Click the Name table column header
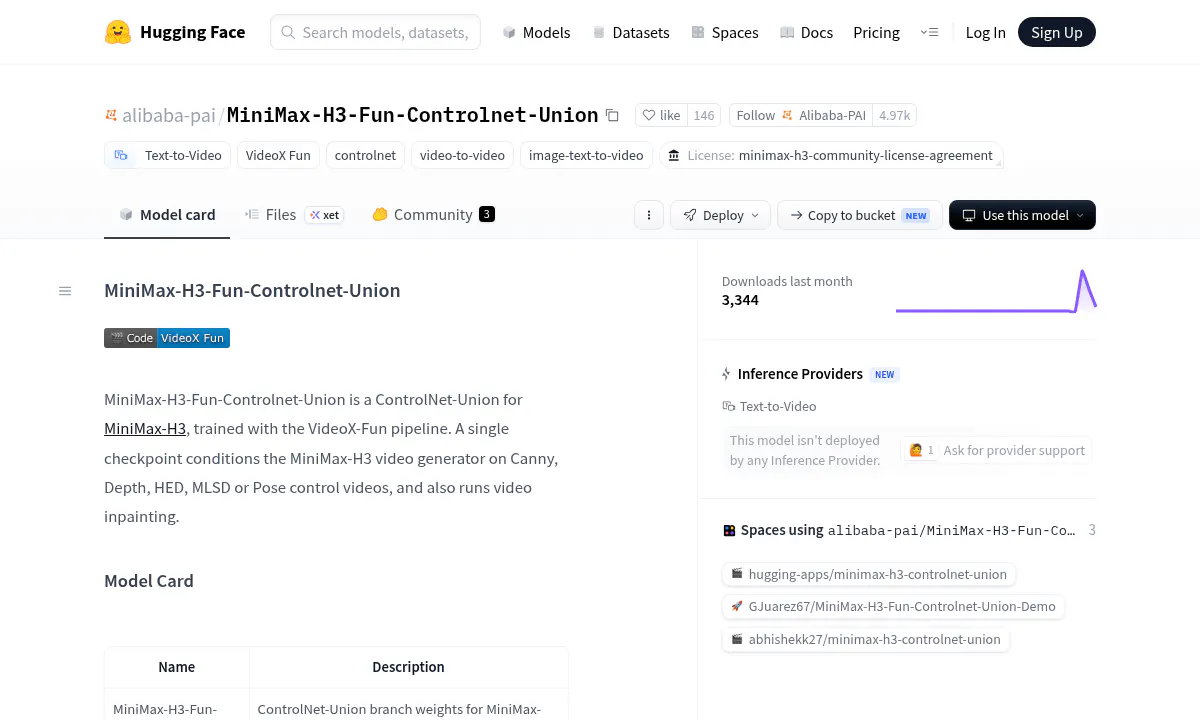This screenshot has height=720, width=1200. [177, 667]
